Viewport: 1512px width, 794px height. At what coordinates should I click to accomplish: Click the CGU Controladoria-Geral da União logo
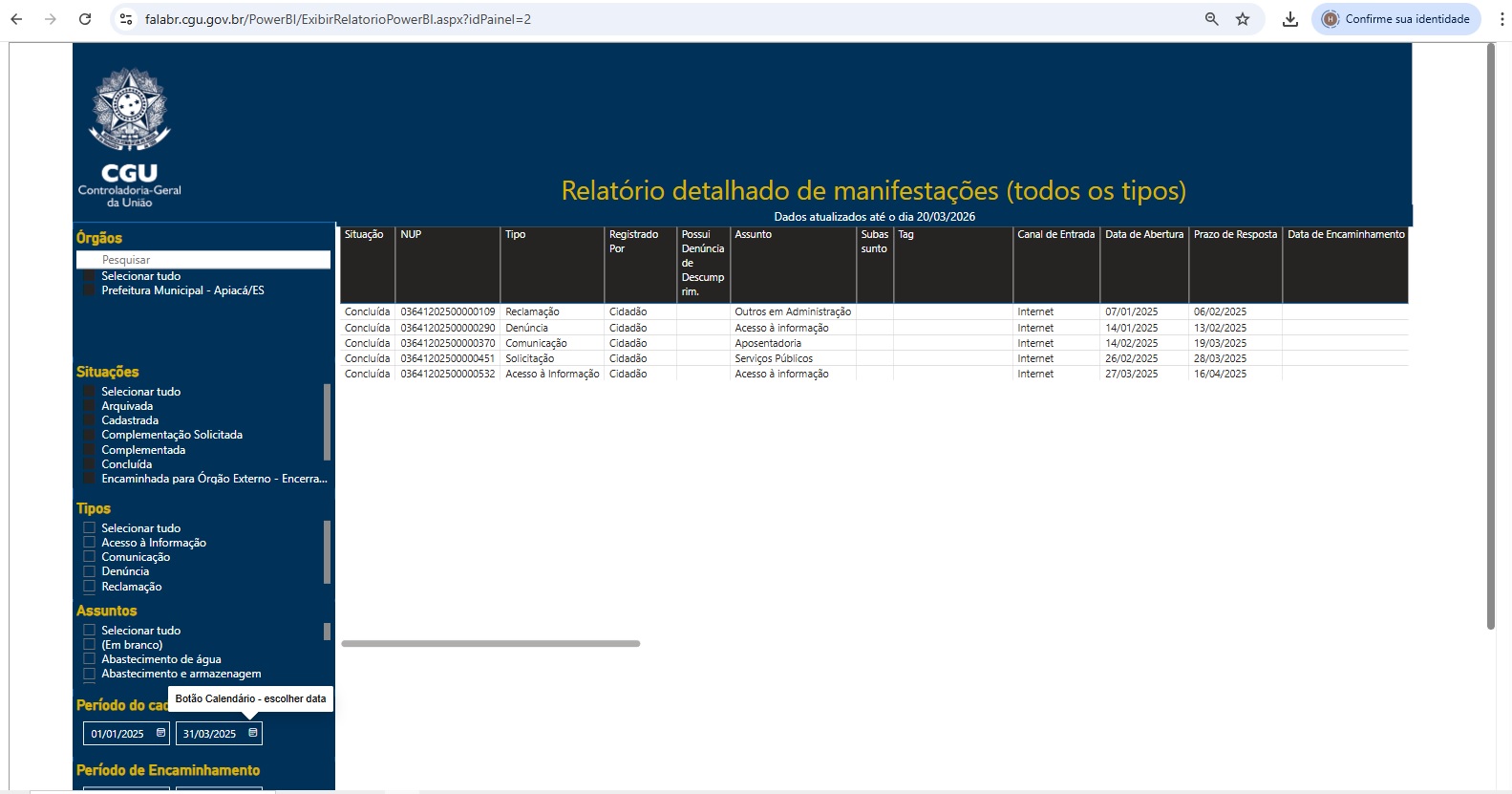130,138
